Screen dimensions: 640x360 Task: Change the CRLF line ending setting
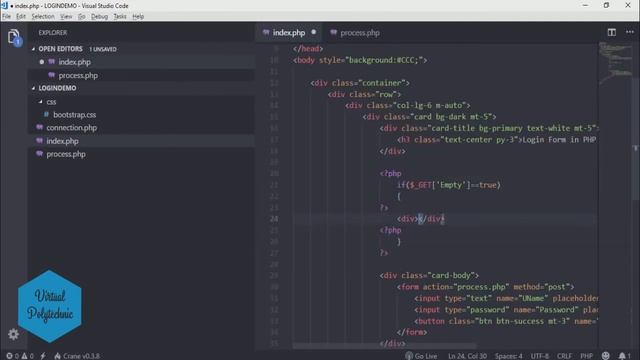564,356
